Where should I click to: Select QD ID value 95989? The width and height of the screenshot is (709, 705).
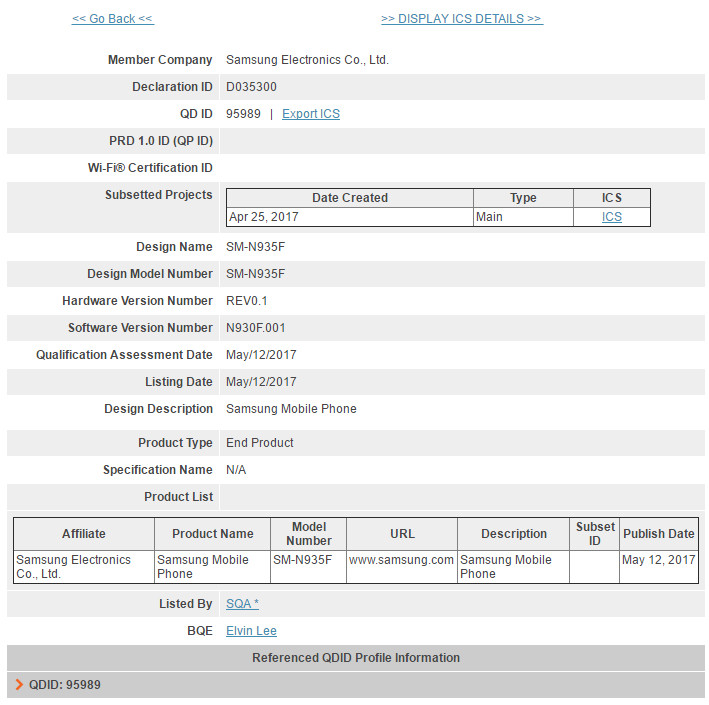[x=243, y=114]
